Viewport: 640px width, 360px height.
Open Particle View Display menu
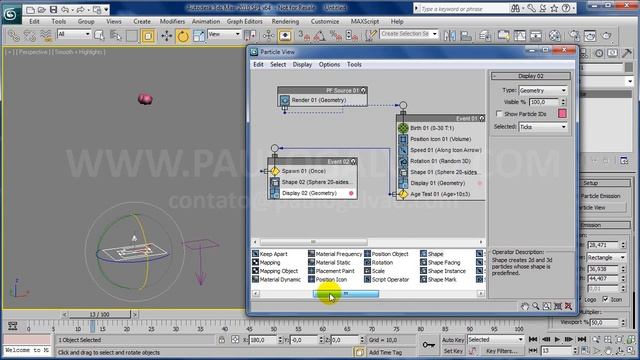(302, 64)
